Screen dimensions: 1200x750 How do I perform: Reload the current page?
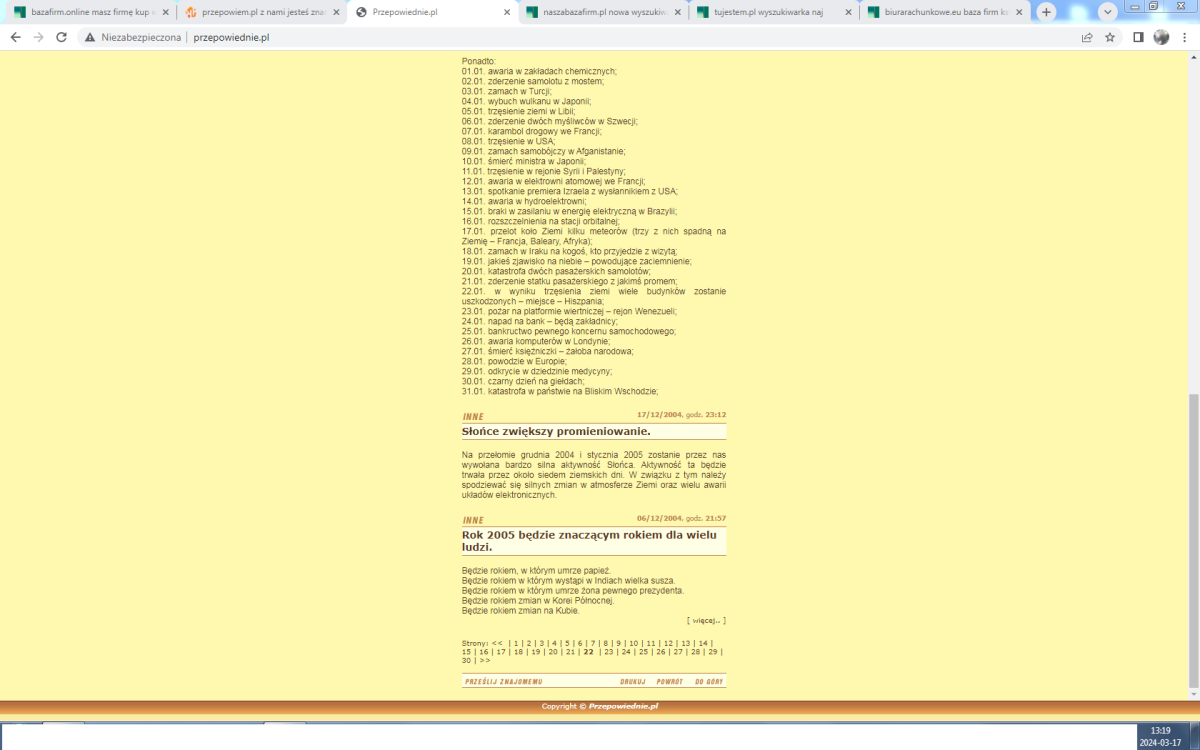tap(61, 37)
